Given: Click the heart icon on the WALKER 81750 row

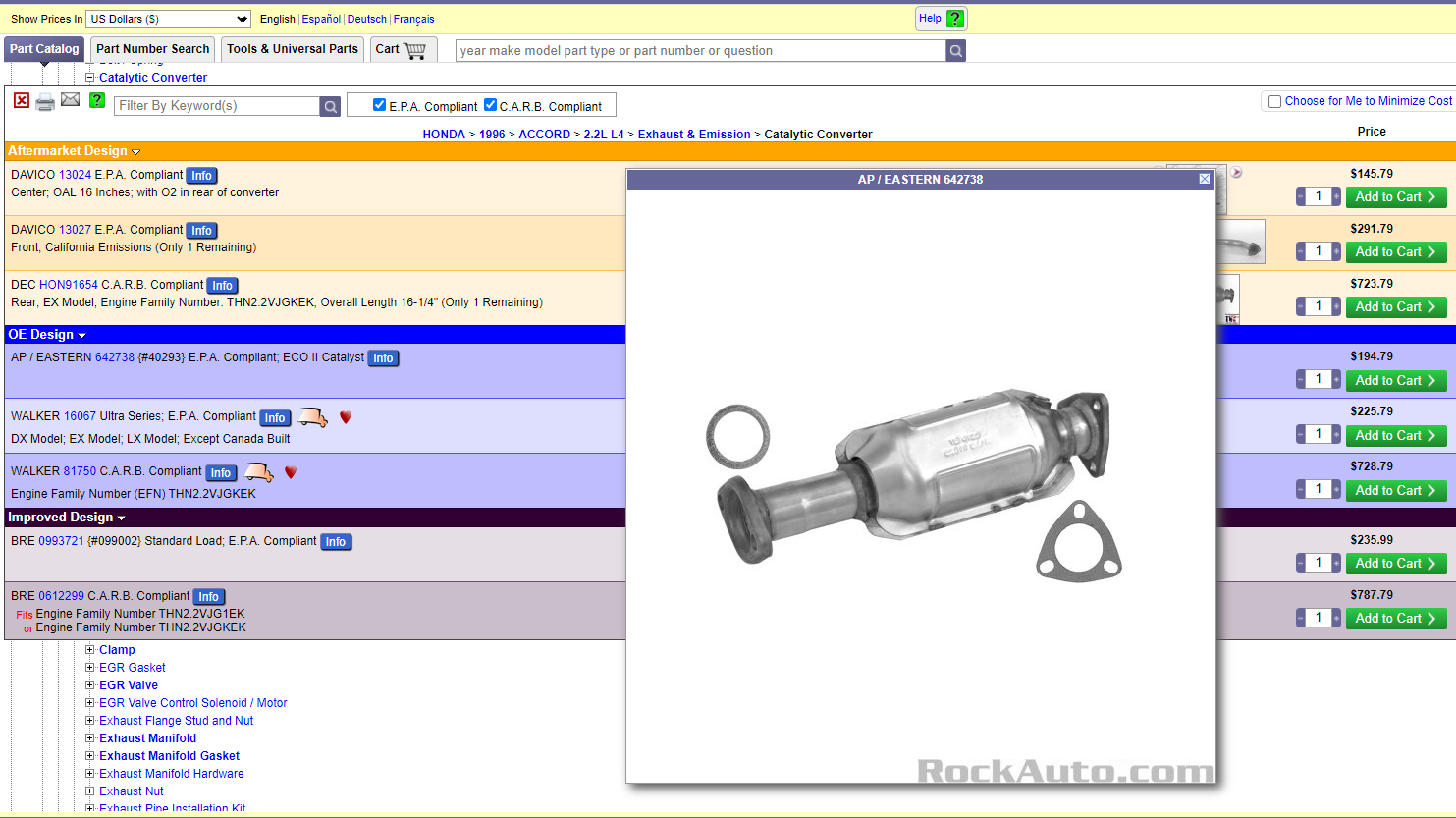Looking at the screenshot, I should click(x=291, y=472).
